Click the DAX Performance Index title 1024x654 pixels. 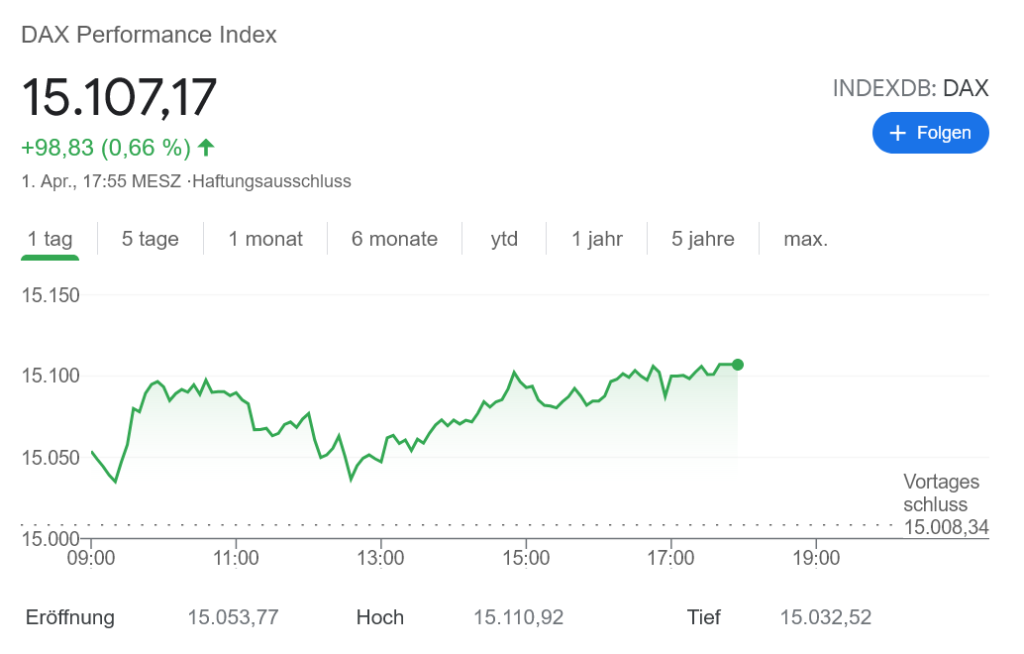tap(149, 35)
